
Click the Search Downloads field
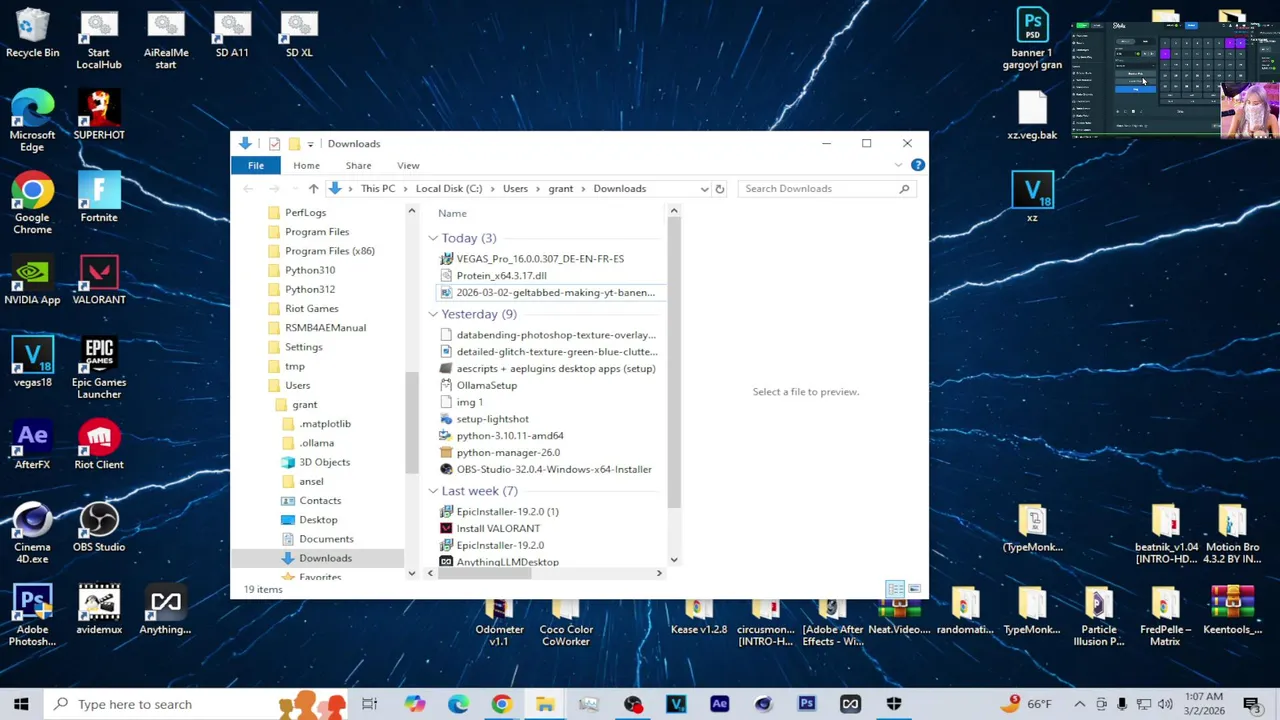click(827, 188)
